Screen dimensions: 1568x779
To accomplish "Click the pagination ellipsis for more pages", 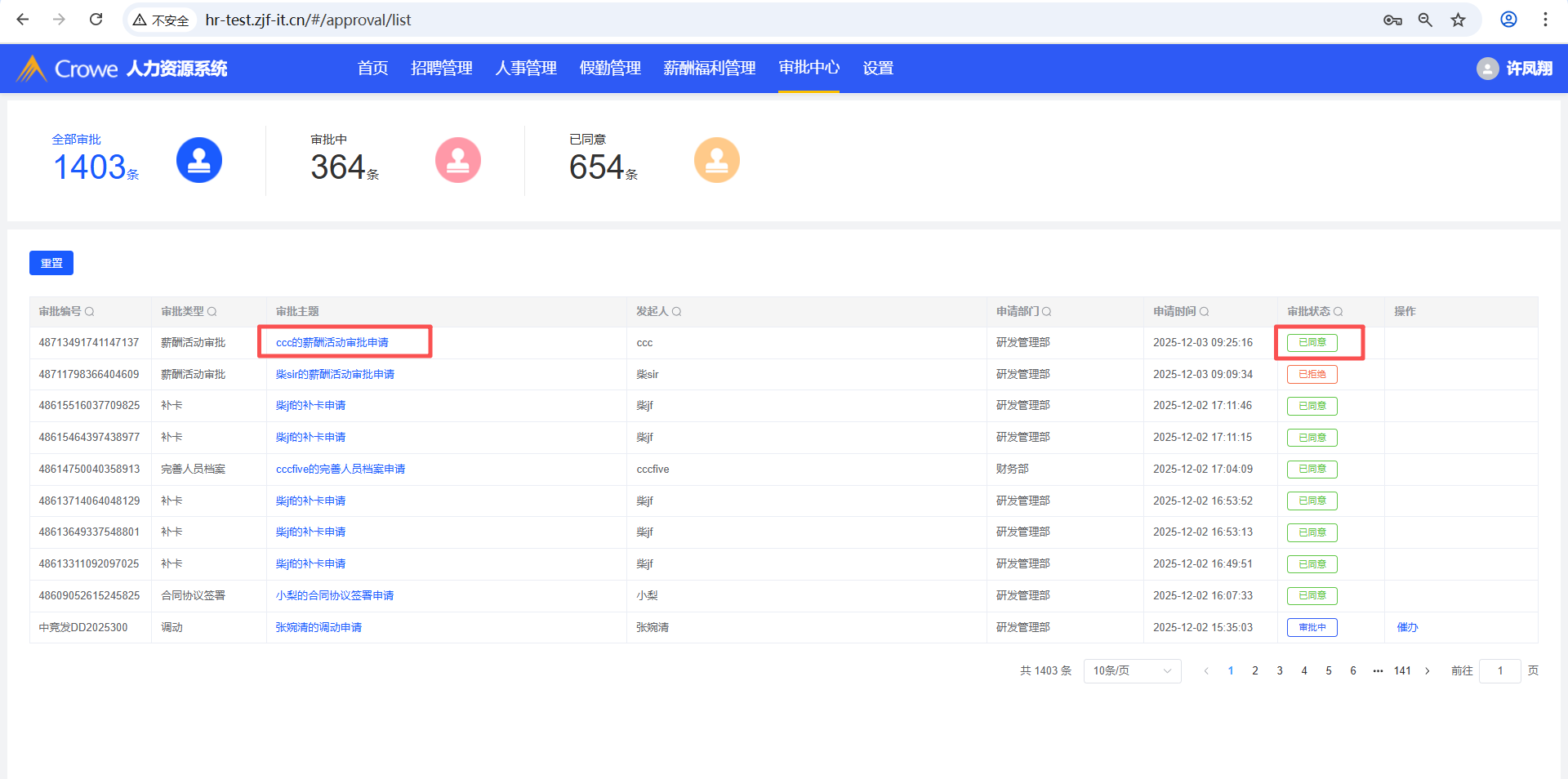I will point(1378,671).
